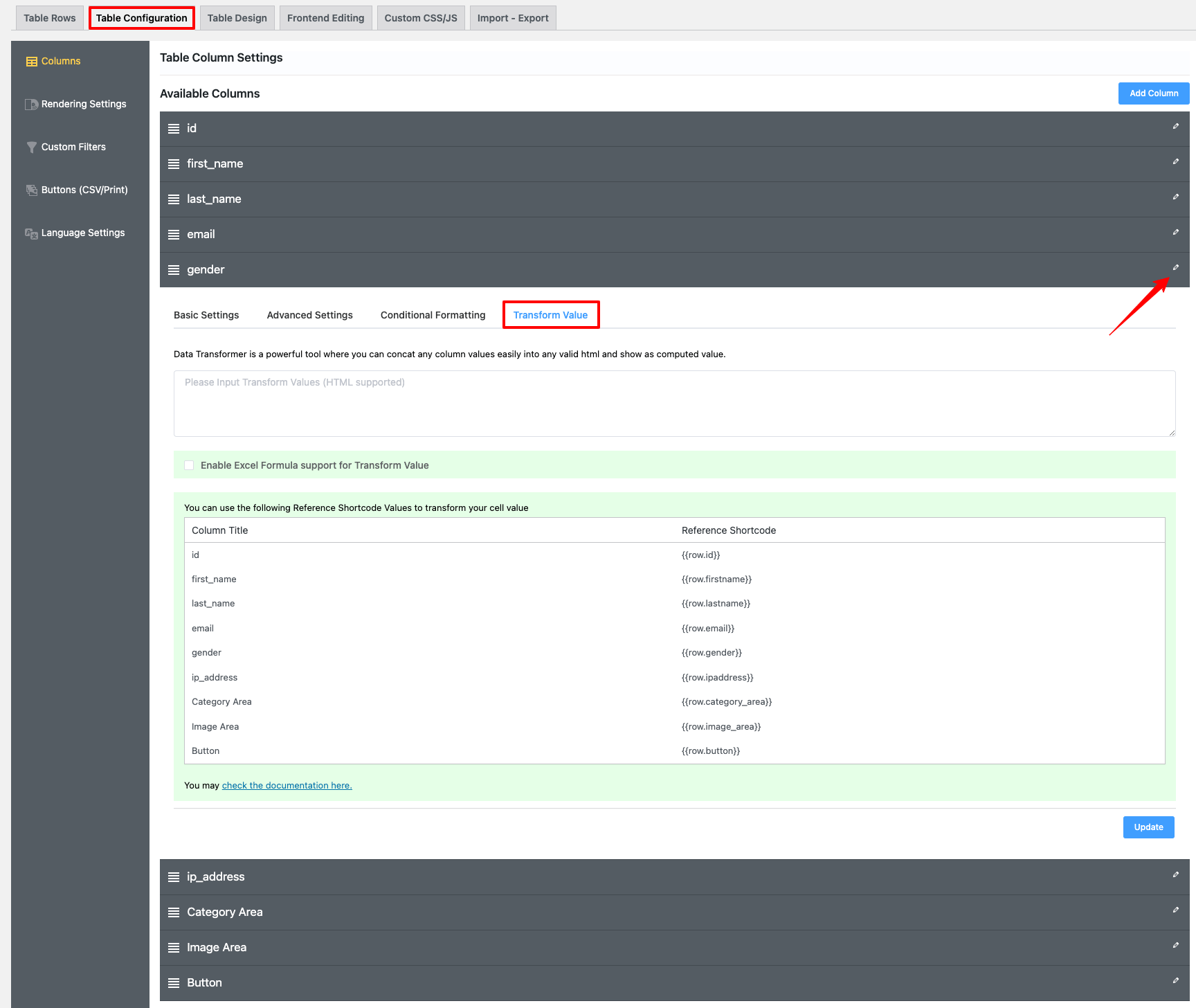
Task: Click the {{row.category_area}} shortcode text
Action: point(727,702)
